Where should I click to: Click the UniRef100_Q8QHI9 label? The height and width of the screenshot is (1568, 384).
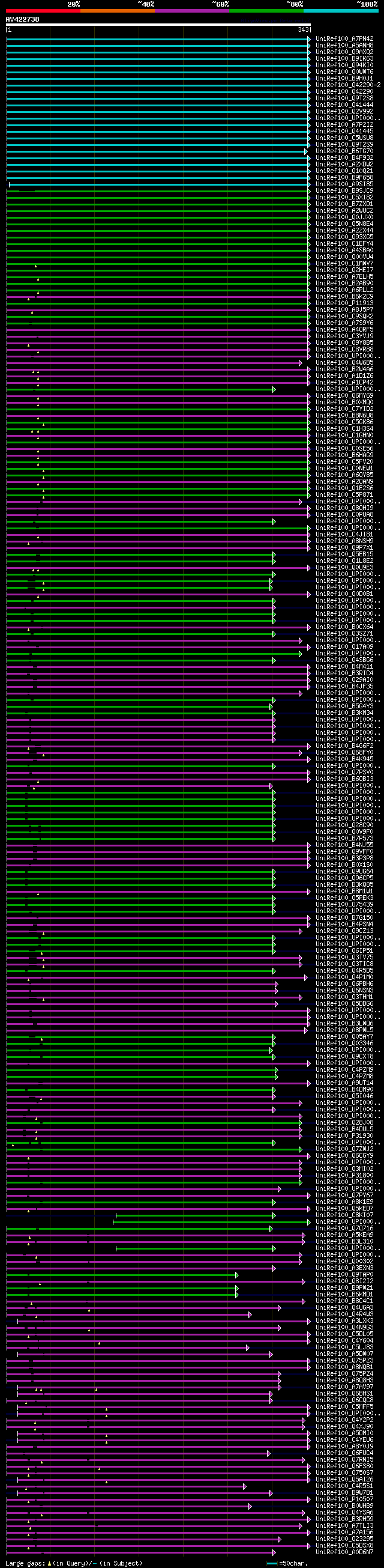click(x=344, y=508)
